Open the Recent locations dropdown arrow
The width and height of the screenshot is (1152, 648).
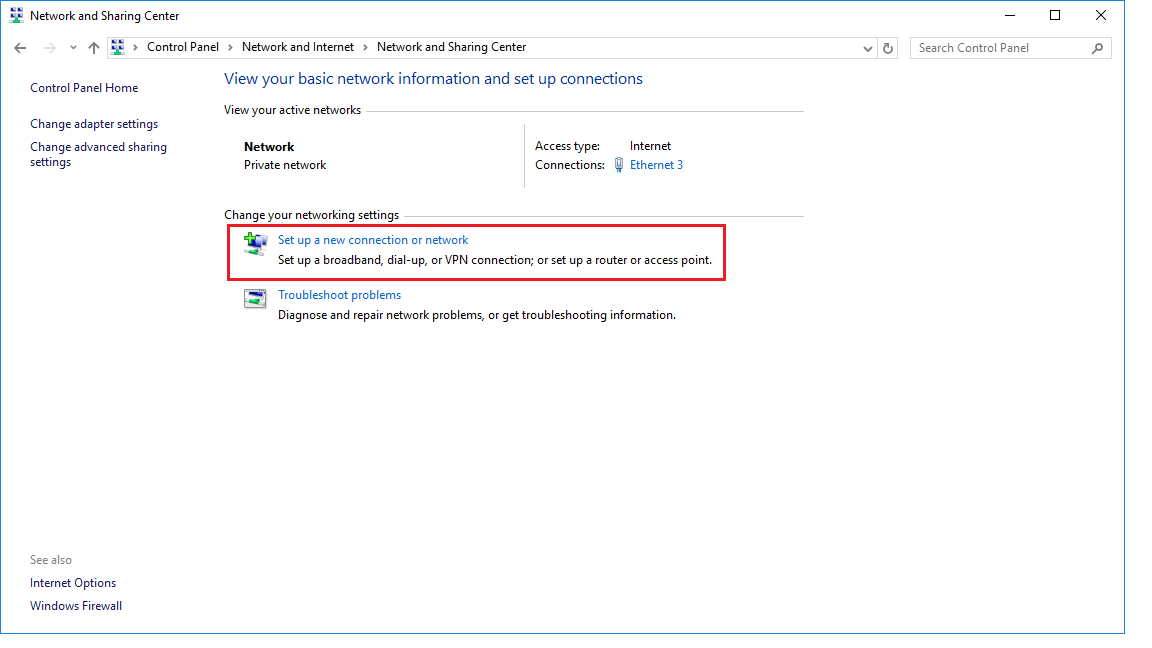click(x=73, y=48)
